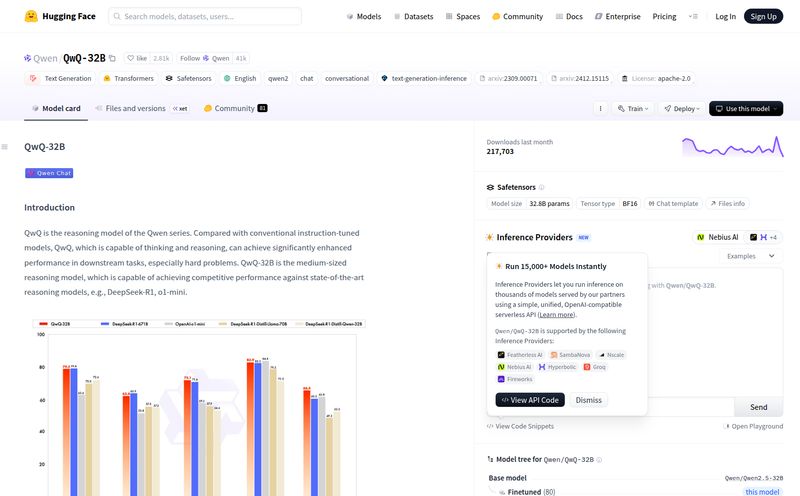Open the Enterprise page
The width and height of the screenshot is (800, 496).
pyautogui.click(x=617, y=16)
